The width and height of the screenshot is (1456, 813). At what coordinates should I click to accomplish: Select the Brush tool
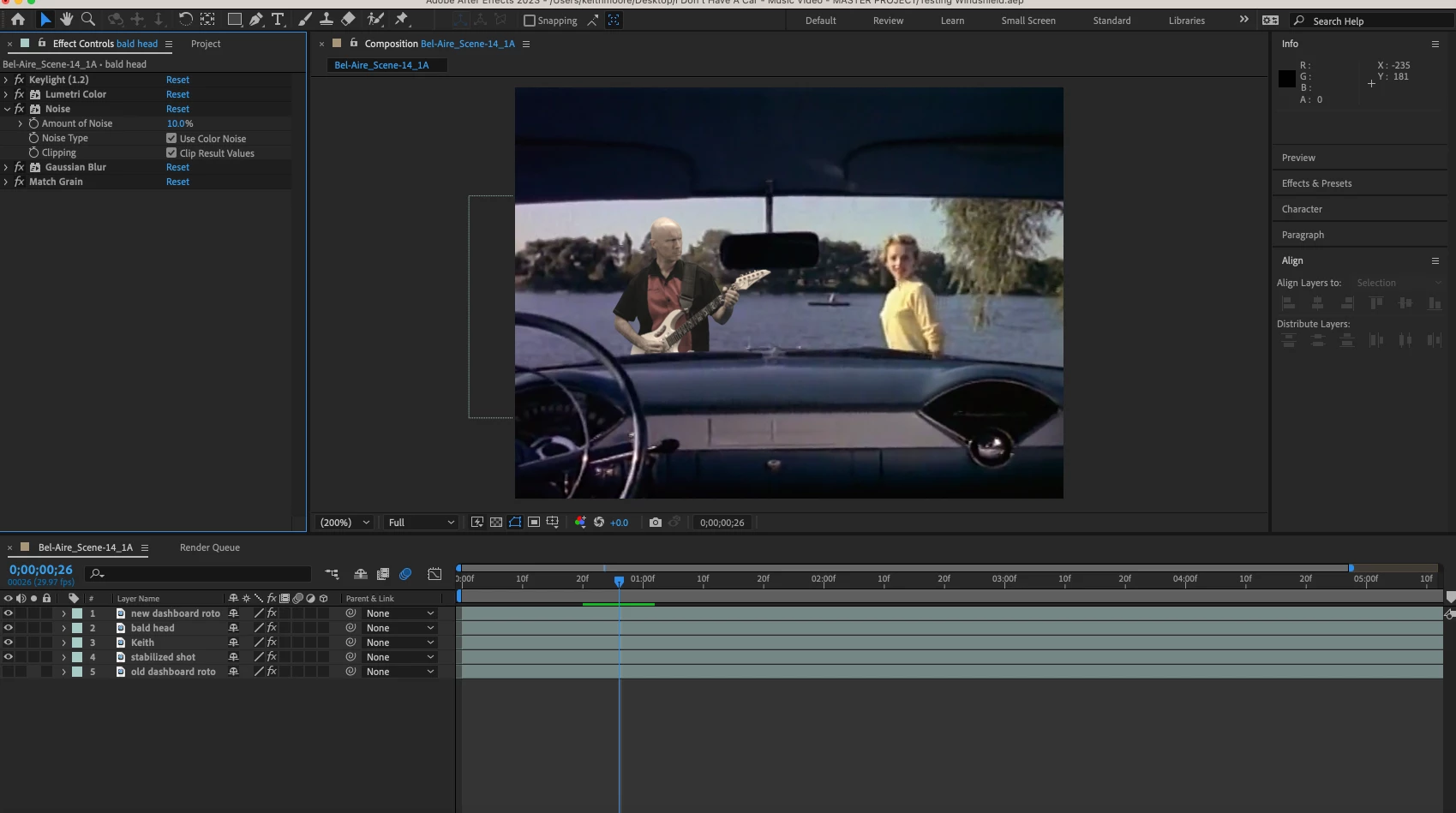click(x=305, y=19)
